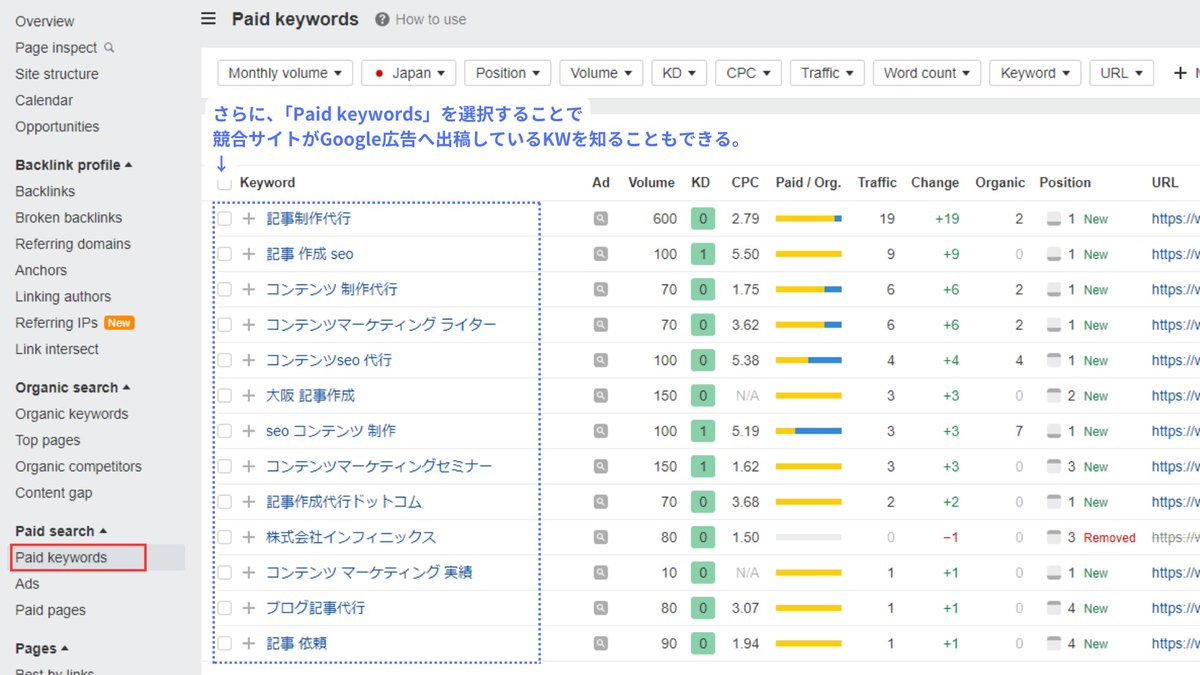Open the ad preview icon for 記事制作代行
Viewport: 1200px width, 675px height.
(x=600, y=218)
